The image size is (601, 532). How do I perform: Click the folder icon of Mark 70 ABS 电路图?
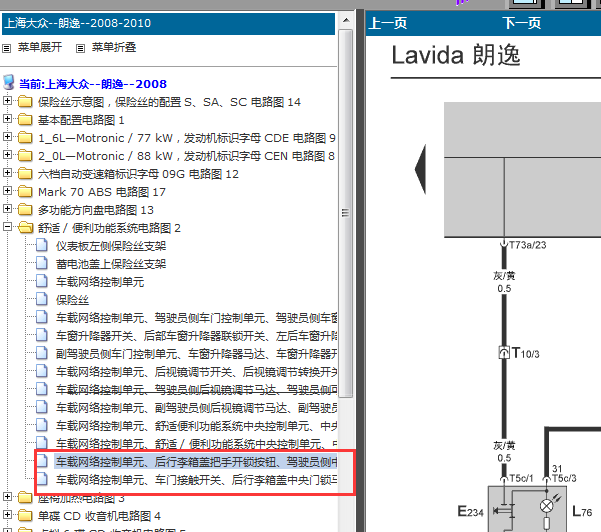[x=25, y=191]
